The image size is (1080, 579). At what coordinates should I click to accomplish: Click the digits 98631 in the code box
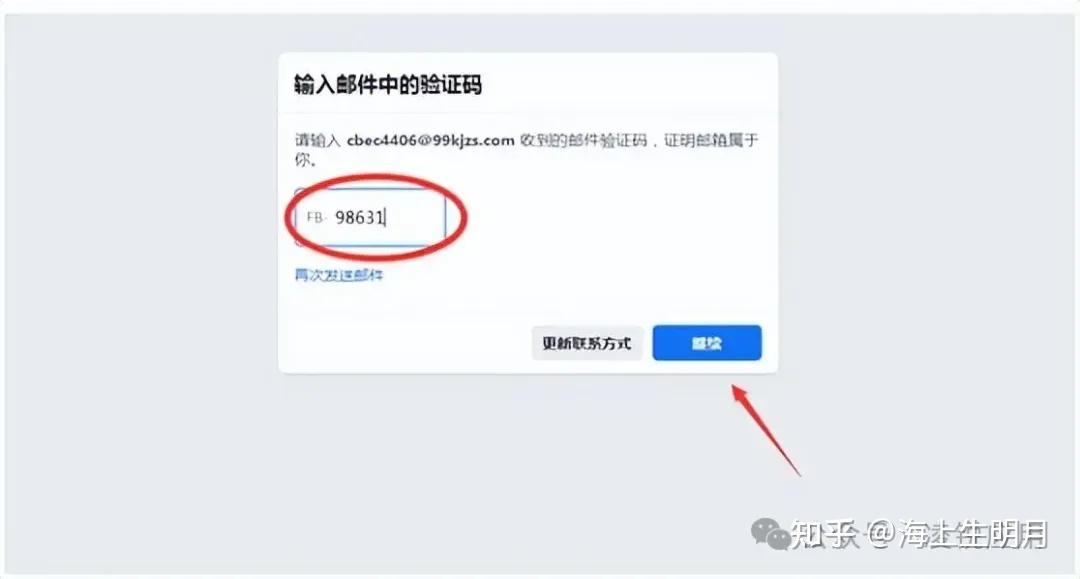click(x=359, y=218)
